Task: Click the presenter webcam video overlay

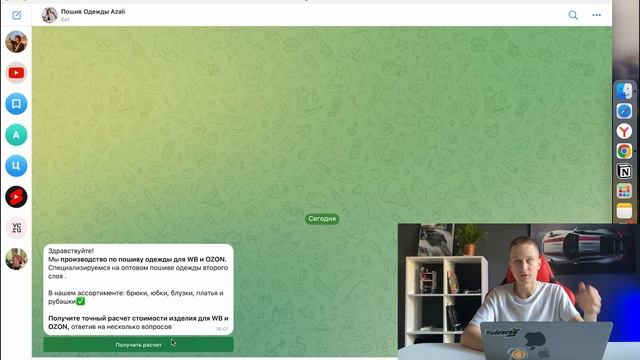Action: pos(519,291)
